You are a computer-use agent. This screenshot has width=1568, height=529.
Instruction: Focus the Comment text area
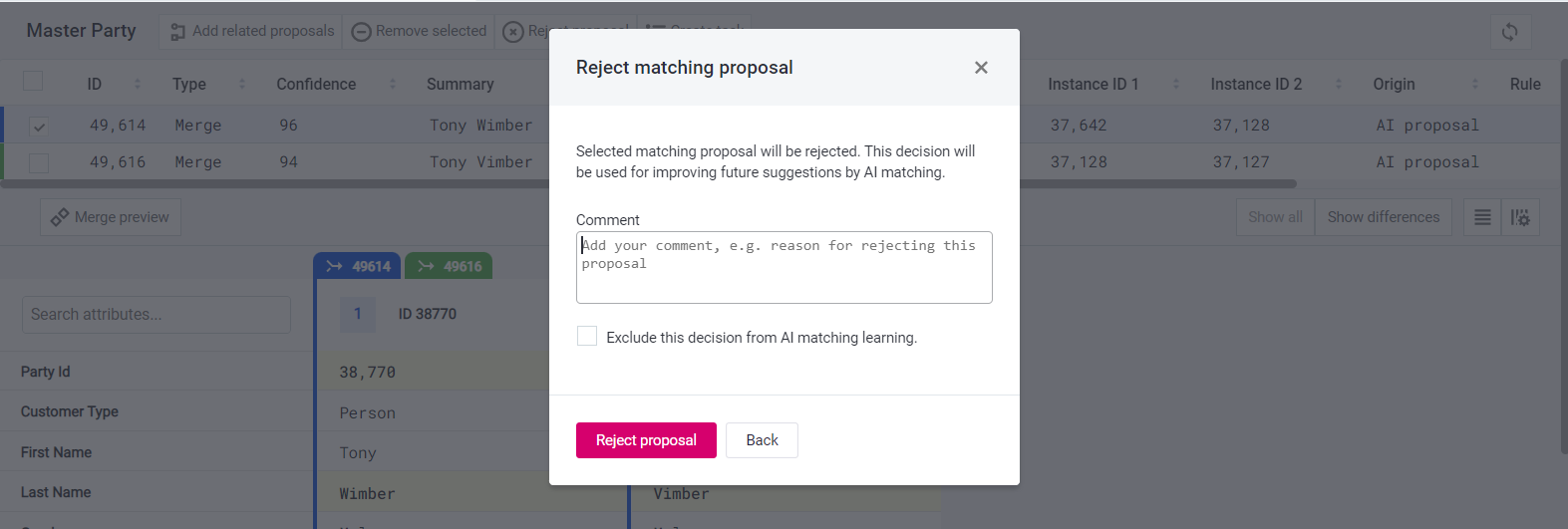(784, 267)
